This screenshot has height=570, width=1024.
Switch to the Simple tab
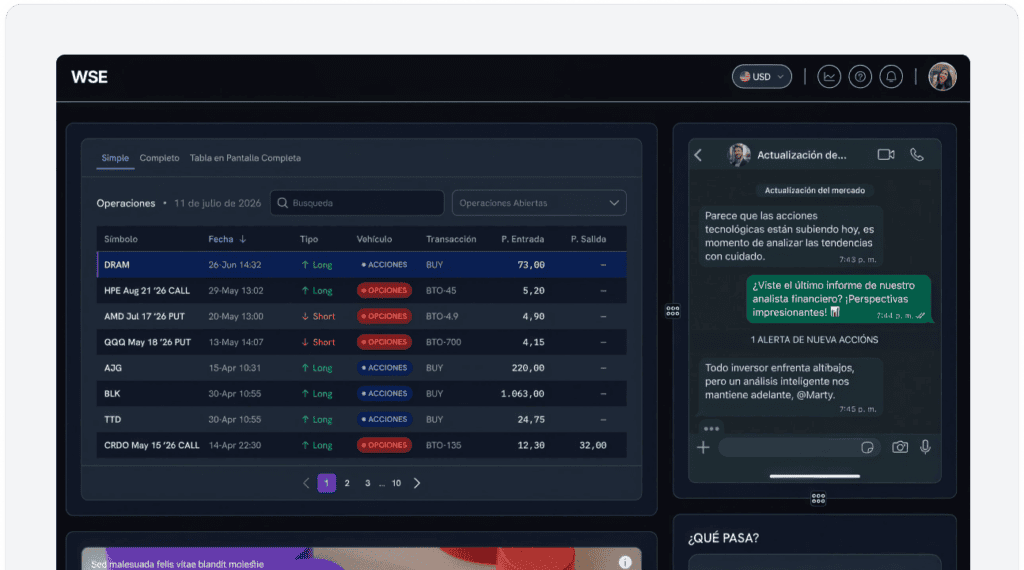[115, 158]
